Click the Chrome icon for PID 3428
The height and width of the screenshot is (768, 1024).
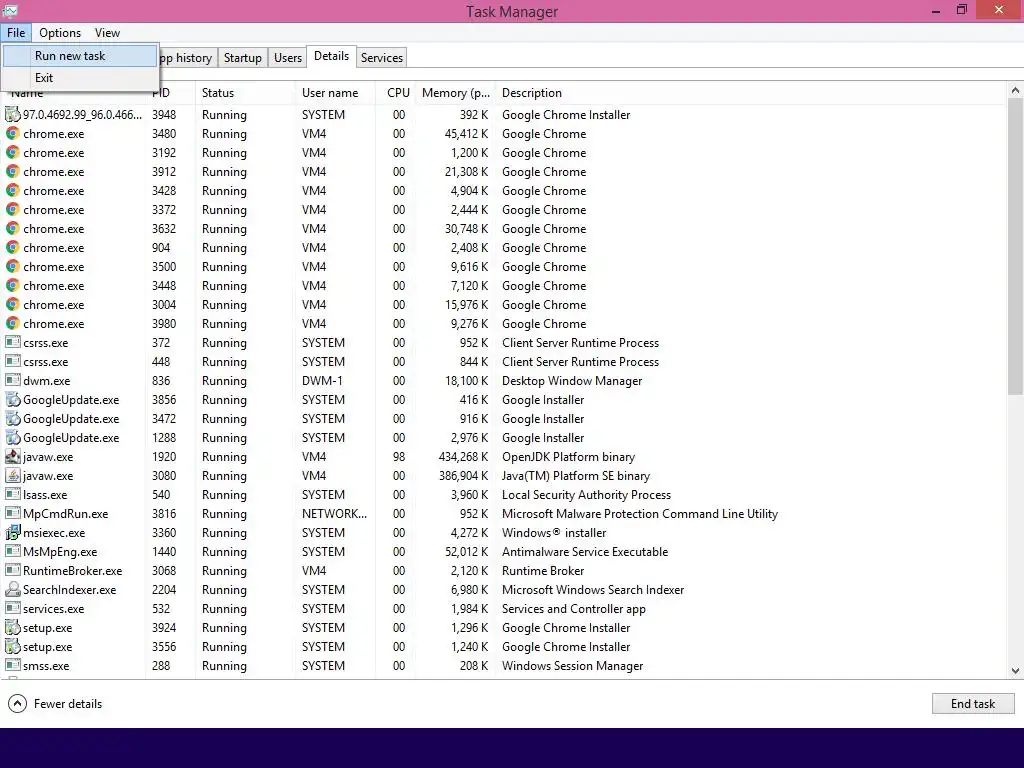pyautogui.click(x=12, y=190)
